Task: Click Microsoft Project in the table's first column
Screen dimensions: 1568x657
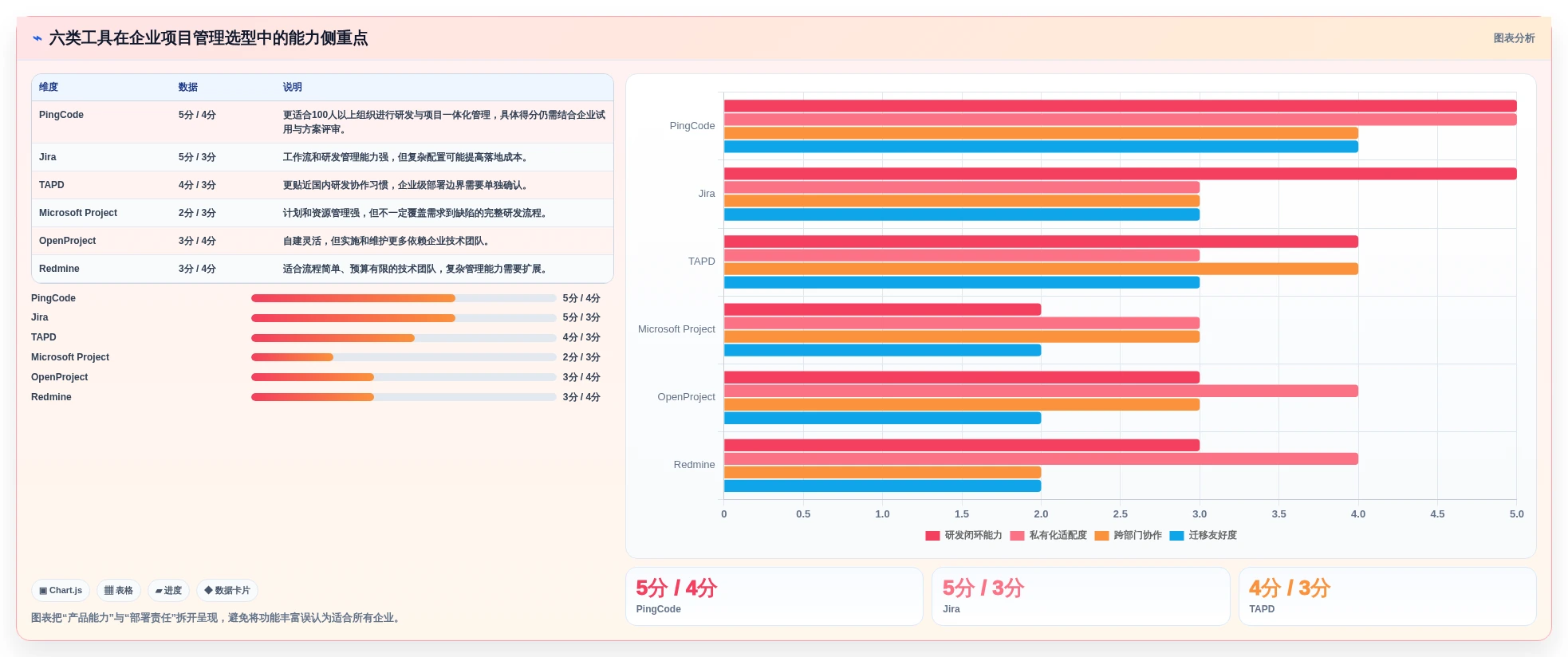Action: [x=78, y=213]
